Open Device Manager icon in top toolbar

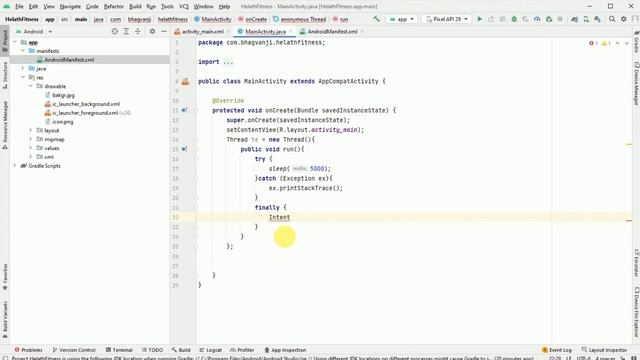pyautogui.click(x=586, y=19)
